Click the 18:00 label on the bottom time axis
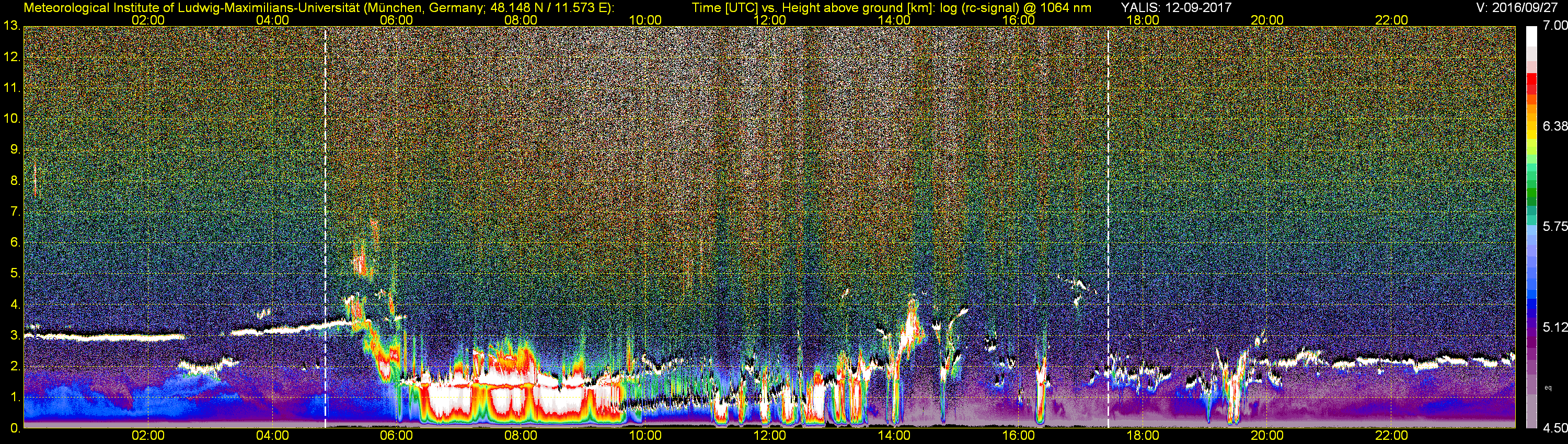1568x444 pixels. (1143, 436)
